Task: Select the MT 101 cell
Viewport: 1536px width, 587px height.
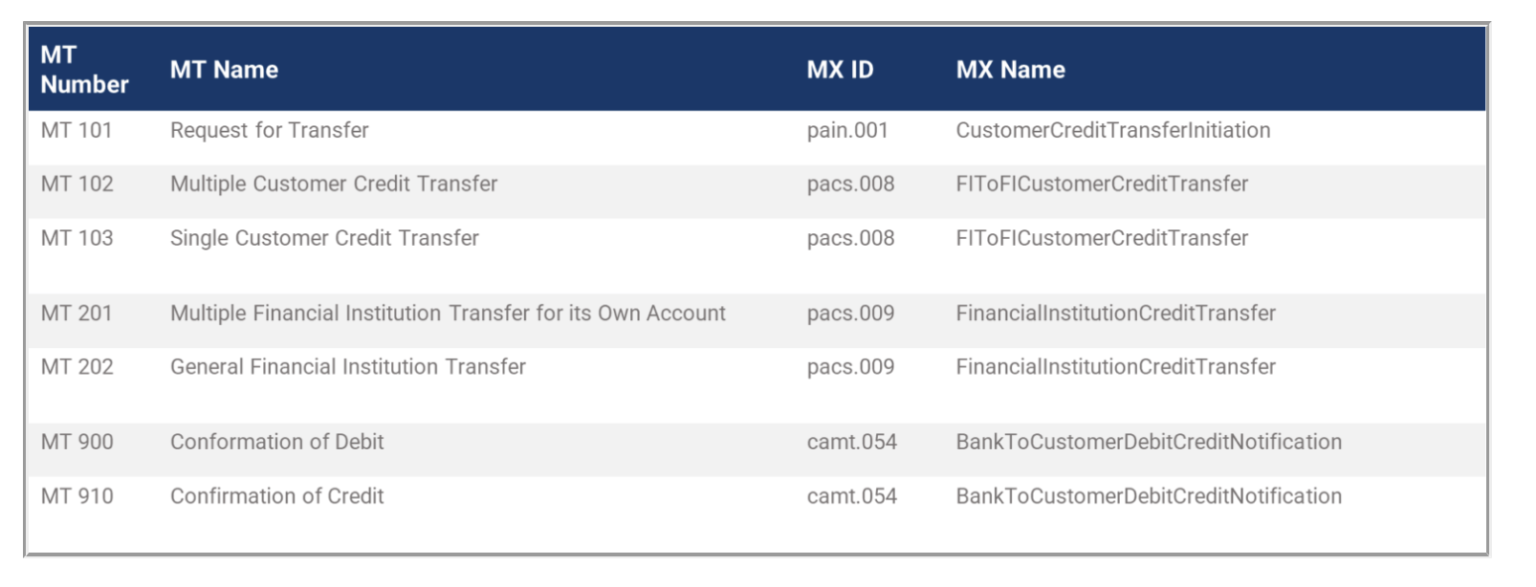Action: [77, 130]
